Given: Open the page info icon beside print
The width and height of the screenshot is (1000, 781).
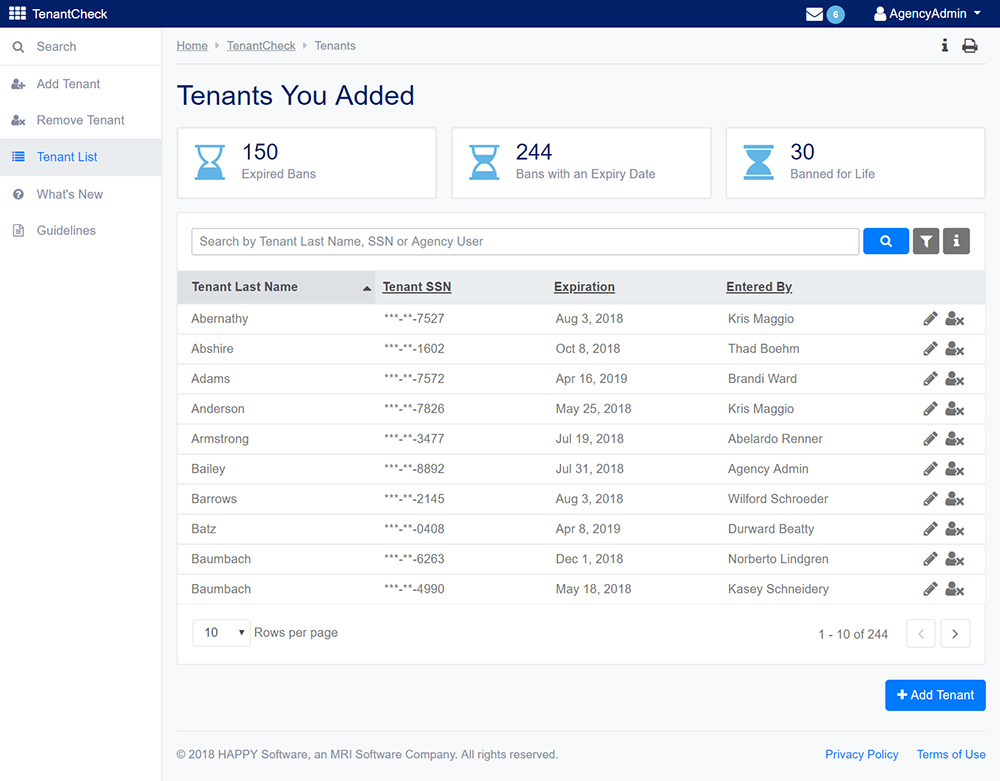Looking at the screenshot, I should pos(944,46).
